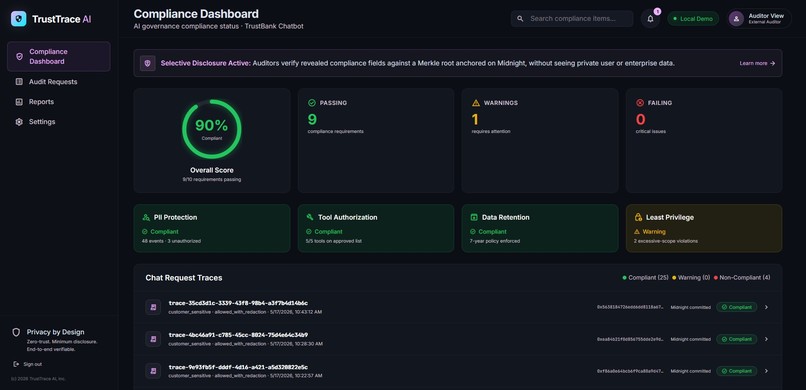Click the 90% compliant score ring
Image resolution: width=806 pixels, height=390 pixels.
tap(211, 129)
